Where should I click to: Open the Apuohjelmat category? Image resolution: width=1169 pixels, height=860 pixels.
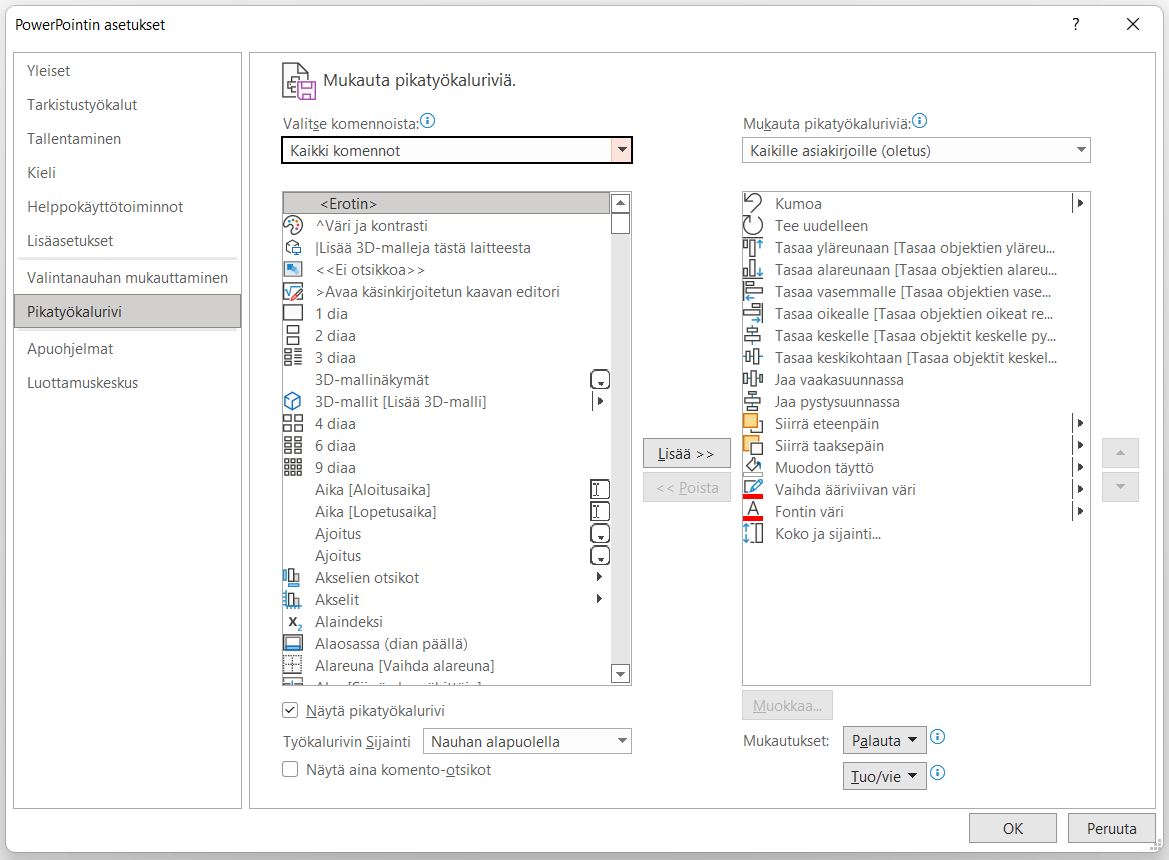pos(127,349)
